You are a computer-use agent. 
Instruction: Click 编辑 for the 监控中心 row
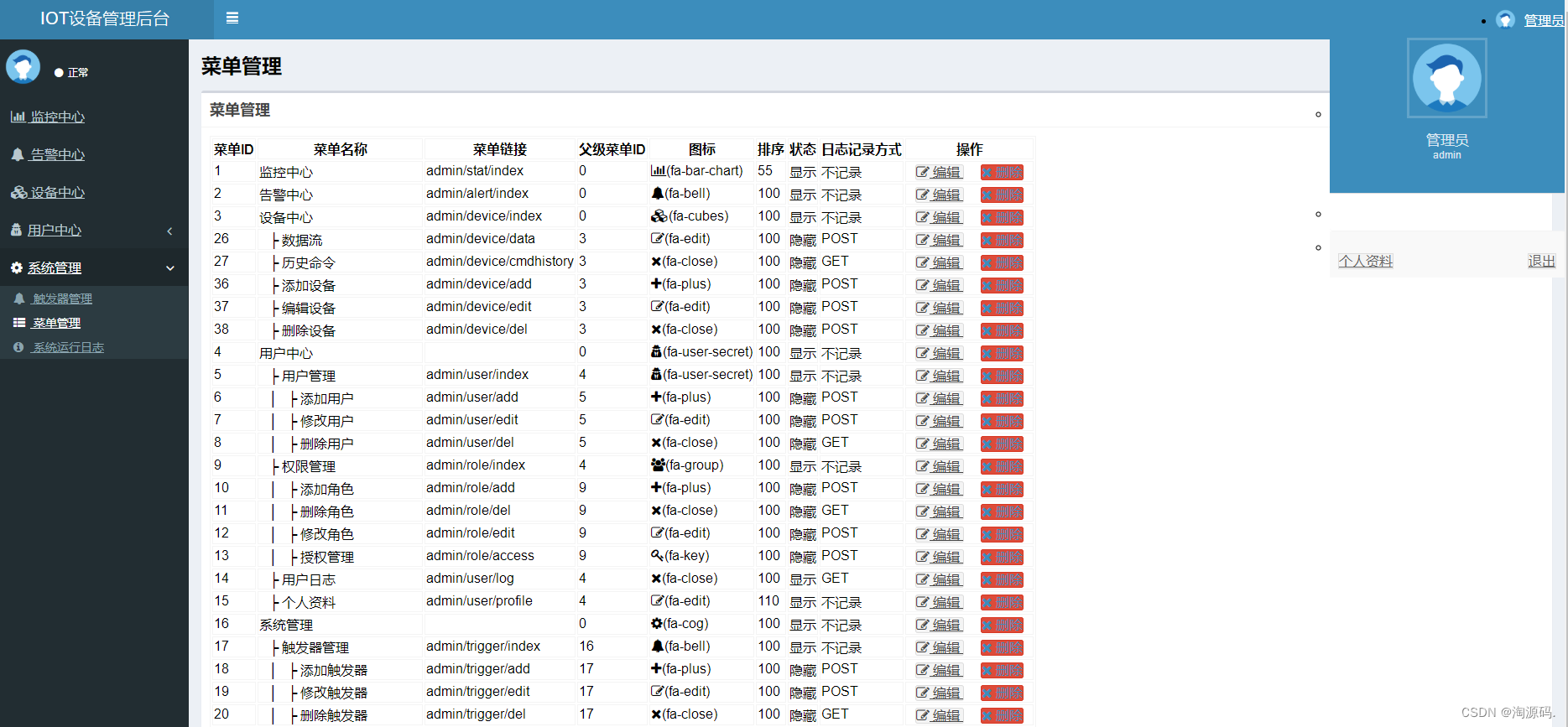pyautogui.click(x=939, y=172)
